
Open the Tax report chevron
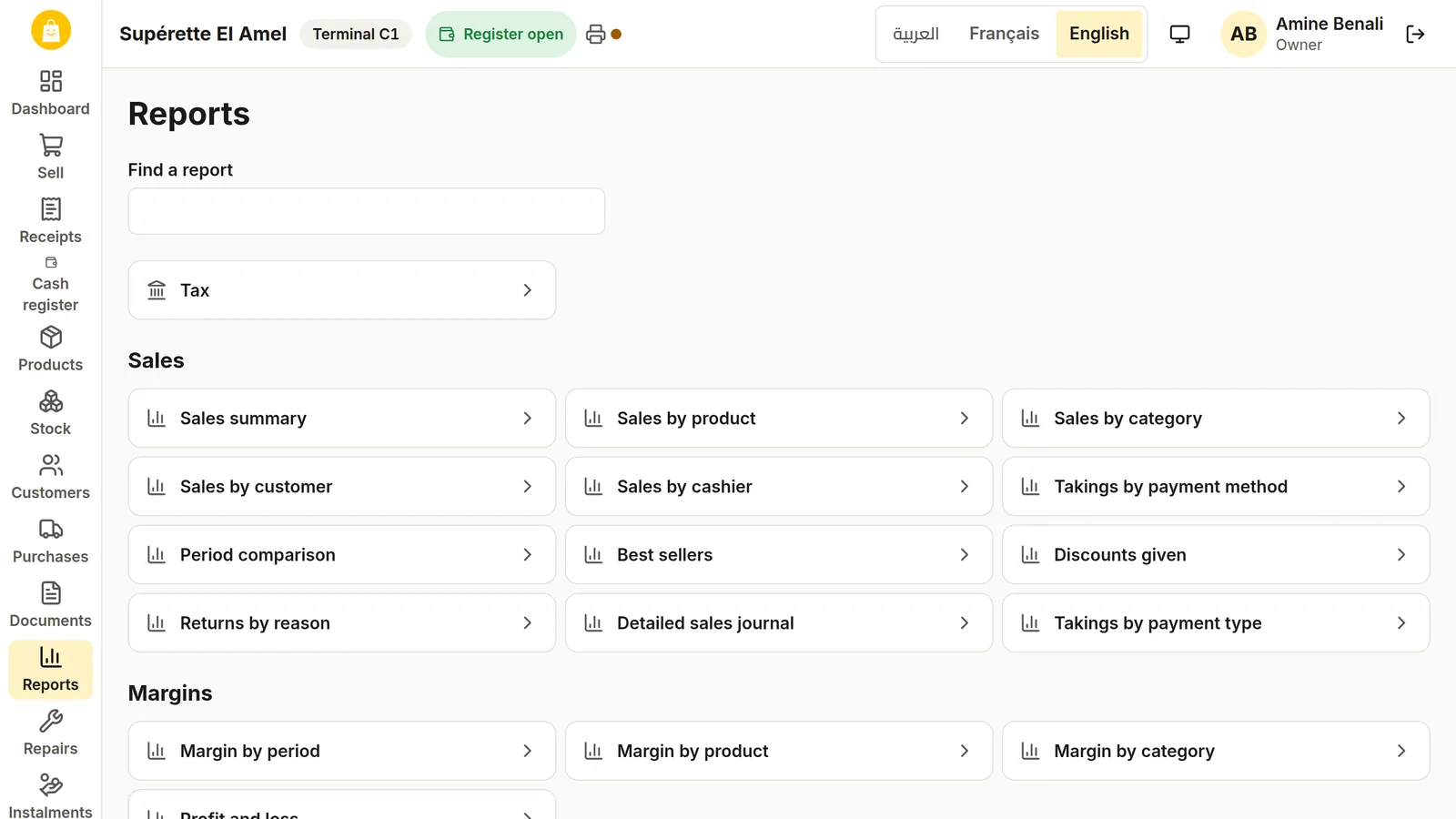pos(527,290)
